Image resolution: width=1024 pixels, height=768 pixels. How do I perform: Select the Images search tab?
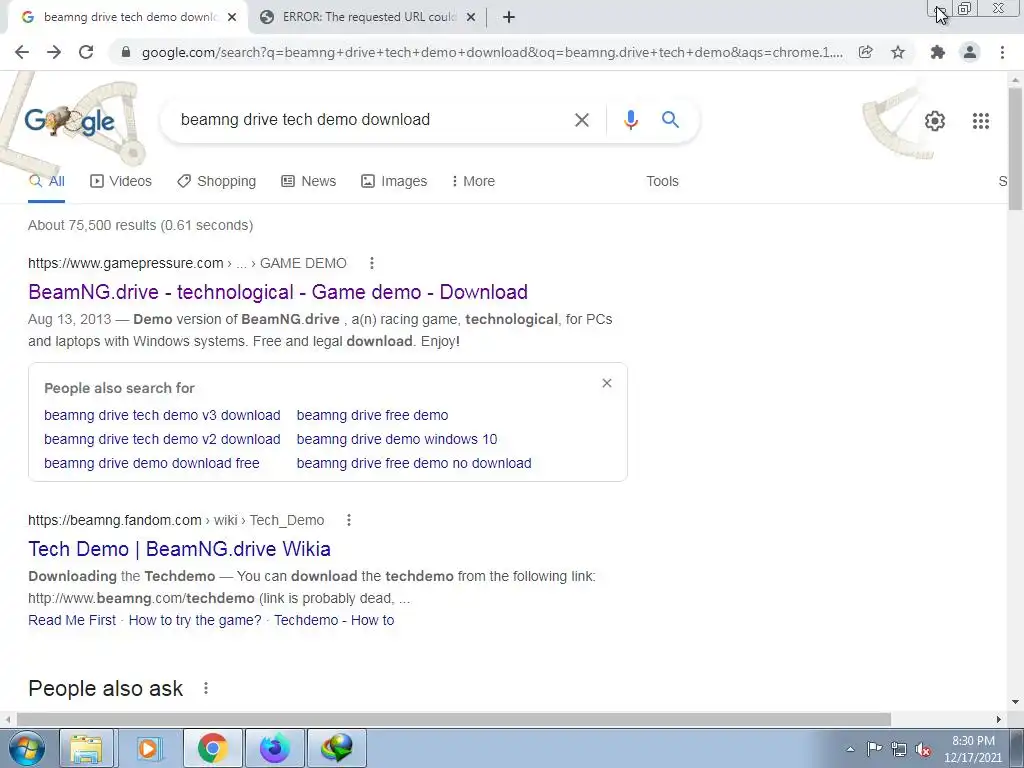point(394,181)
